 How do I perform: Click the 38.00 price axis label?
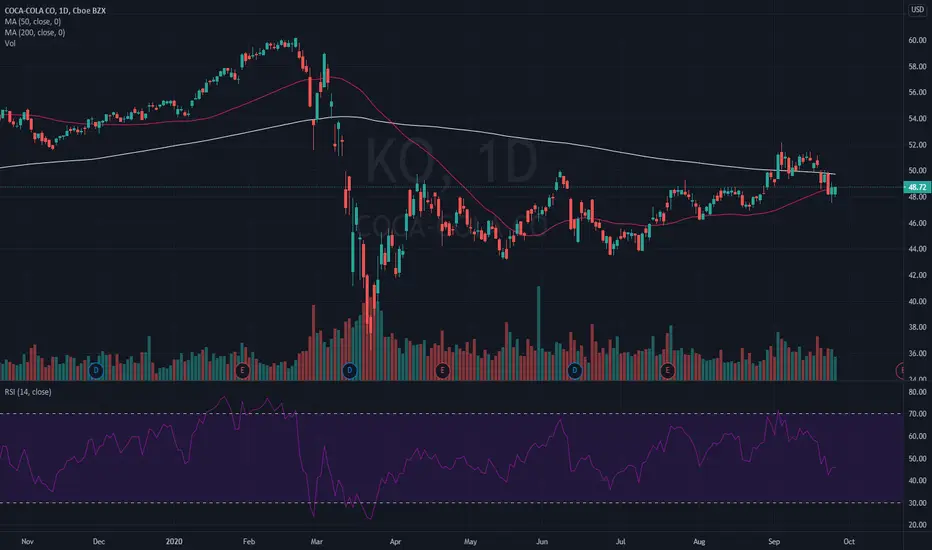(x=917, y=327)
